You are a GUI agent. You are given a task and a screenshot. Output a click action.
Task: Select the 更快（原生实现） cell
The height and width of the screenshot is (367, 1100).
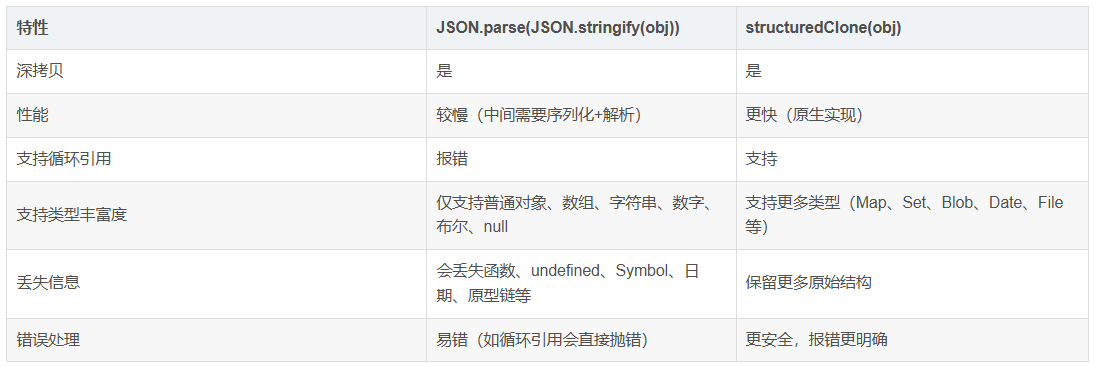805,115
